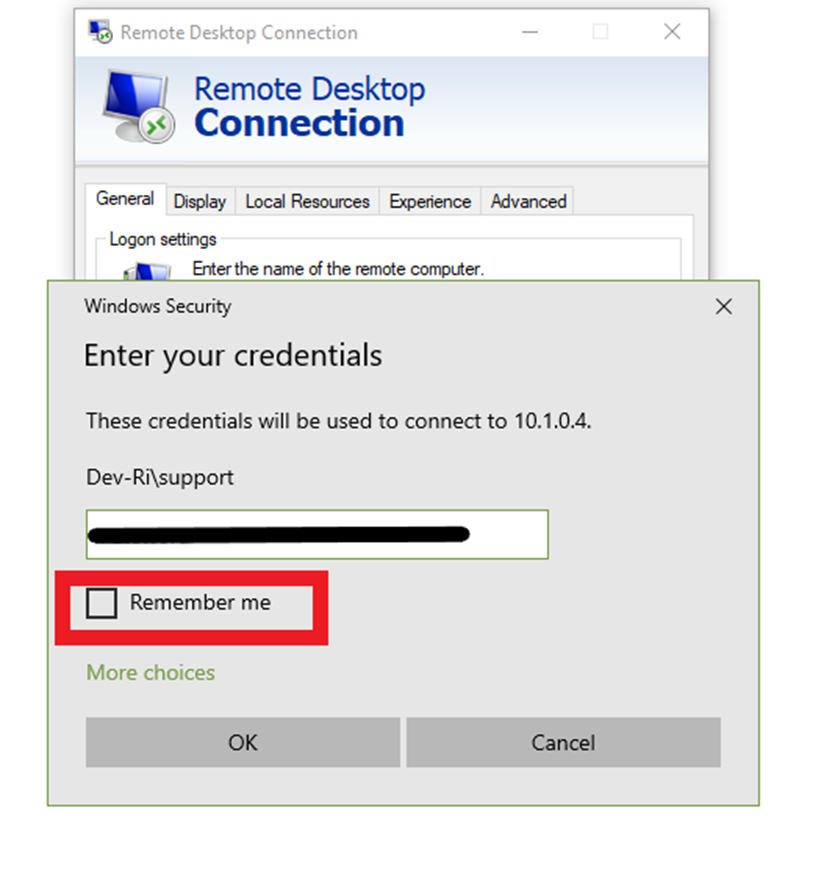824x869 pixels.
Task: Click the text mentioning 10.1.0.4
Action: click(338, 421)
